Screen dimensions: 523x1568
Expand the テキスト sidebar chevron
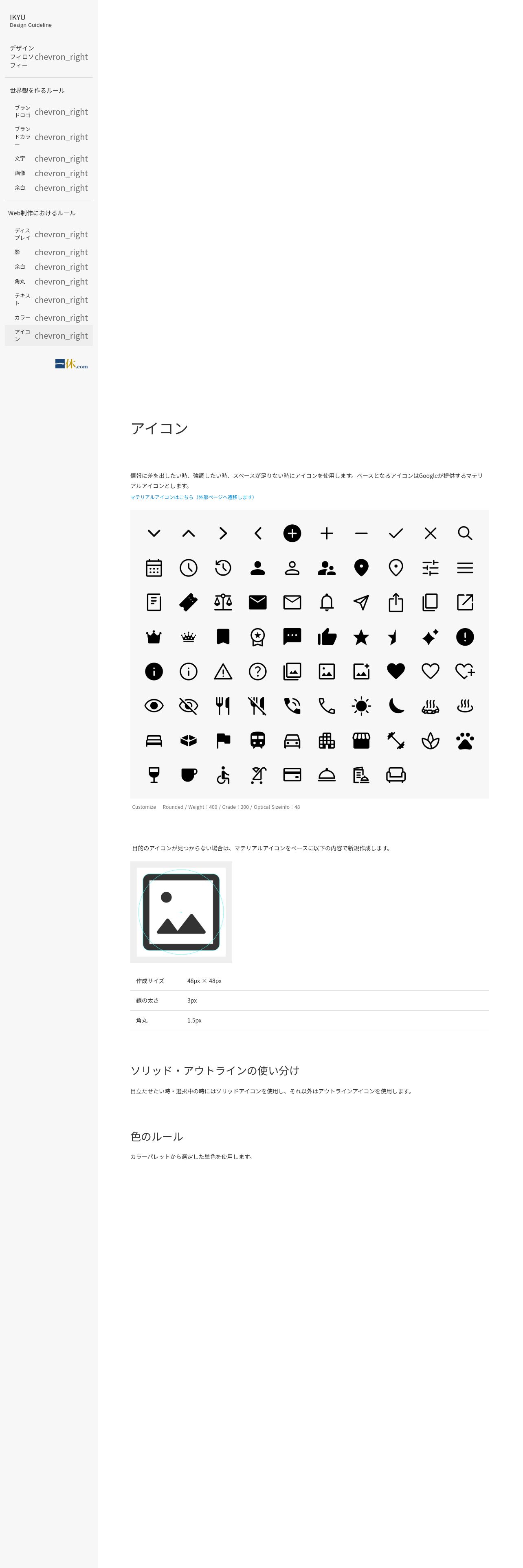[61, 300]
